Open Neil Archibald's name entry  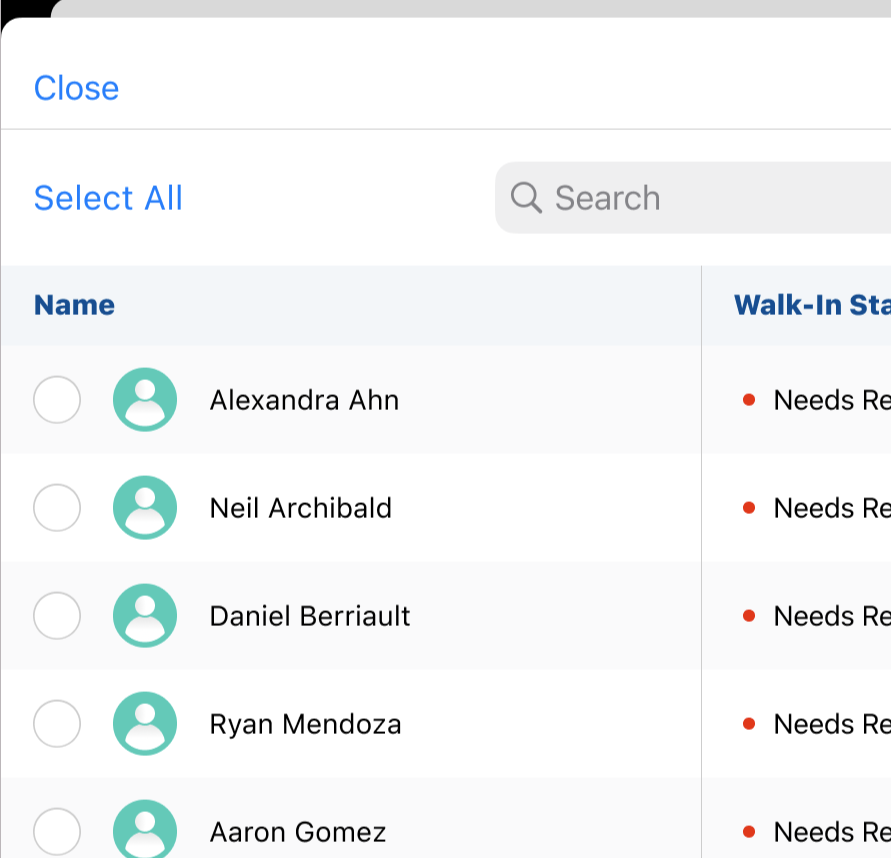point(301,508)
